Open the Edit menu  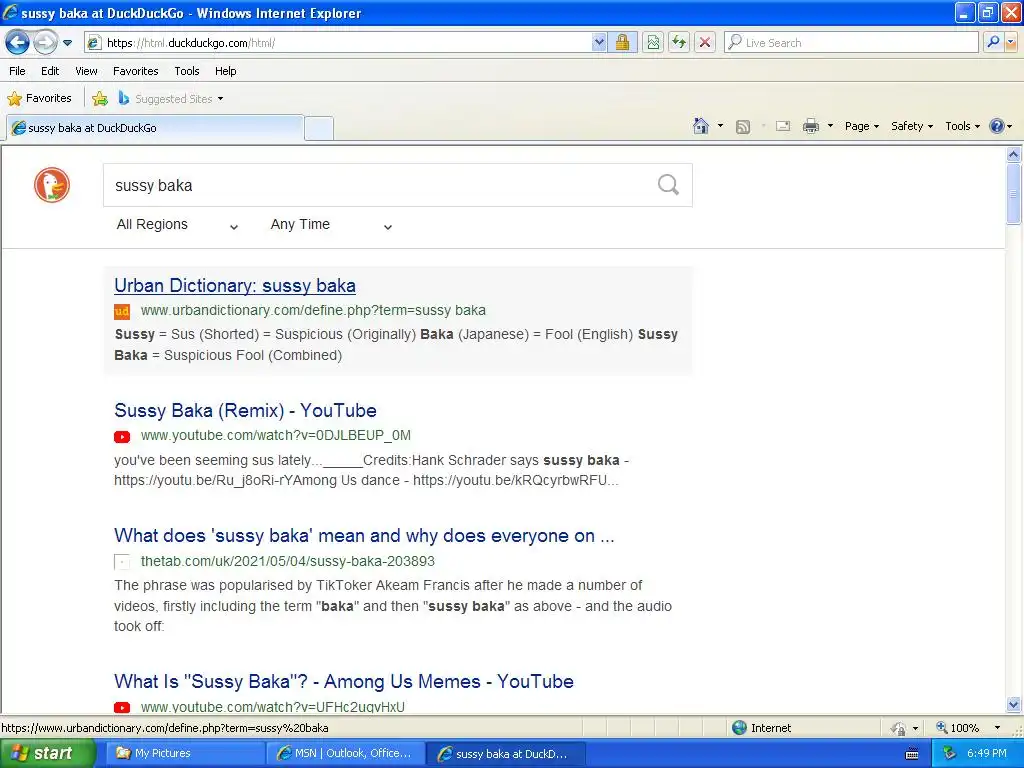(50, 71)
